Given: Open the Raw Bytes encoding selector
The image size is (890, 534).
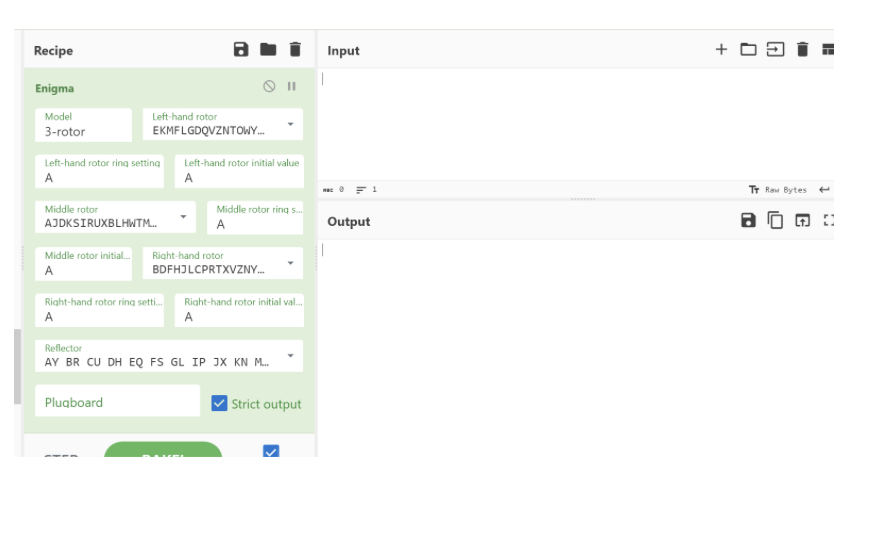Looking at the screenshot, I should point(777,189).
